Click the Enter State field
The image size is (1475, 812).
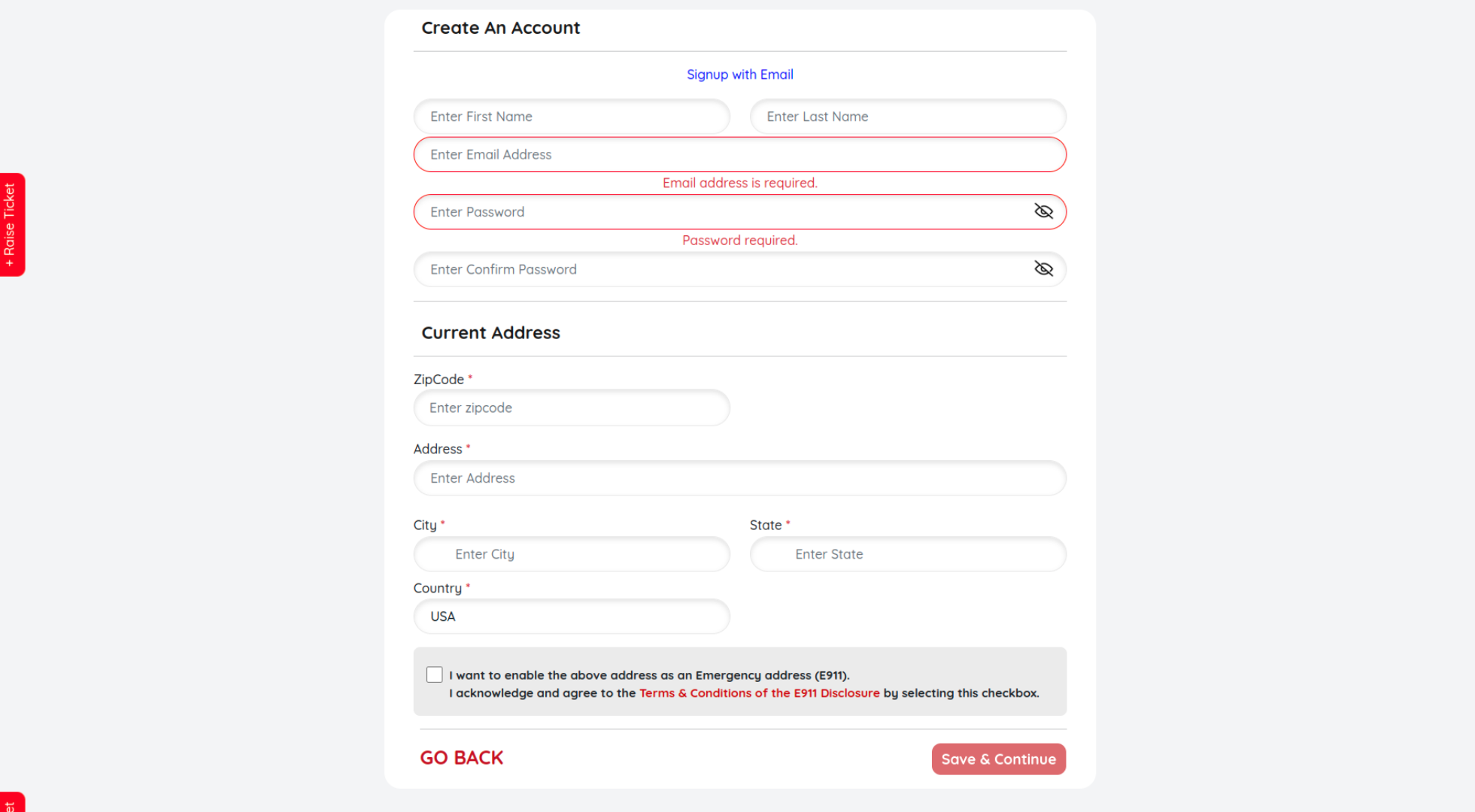click(x=907, y=554)
